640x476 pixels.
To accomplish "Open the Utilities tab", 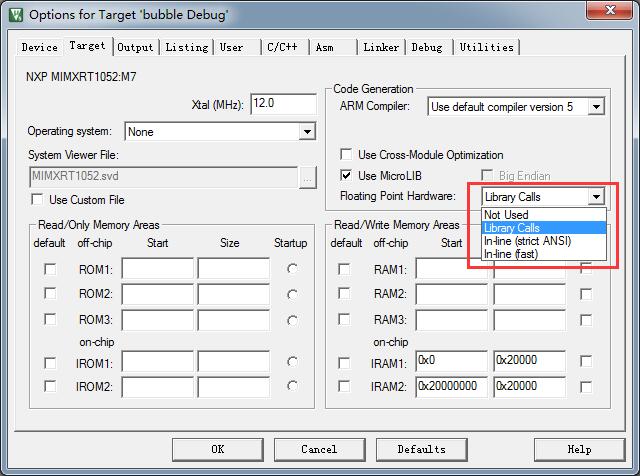I will [x=487, y=47].
